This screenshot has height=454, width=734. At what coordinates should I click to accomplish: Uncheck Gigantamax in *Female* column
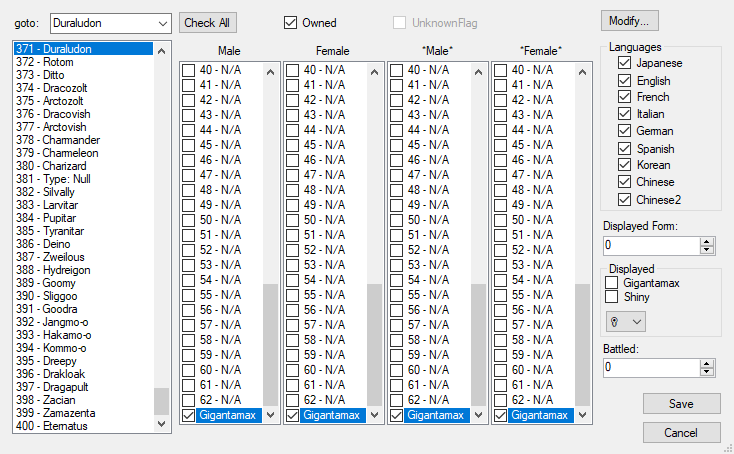500,415
